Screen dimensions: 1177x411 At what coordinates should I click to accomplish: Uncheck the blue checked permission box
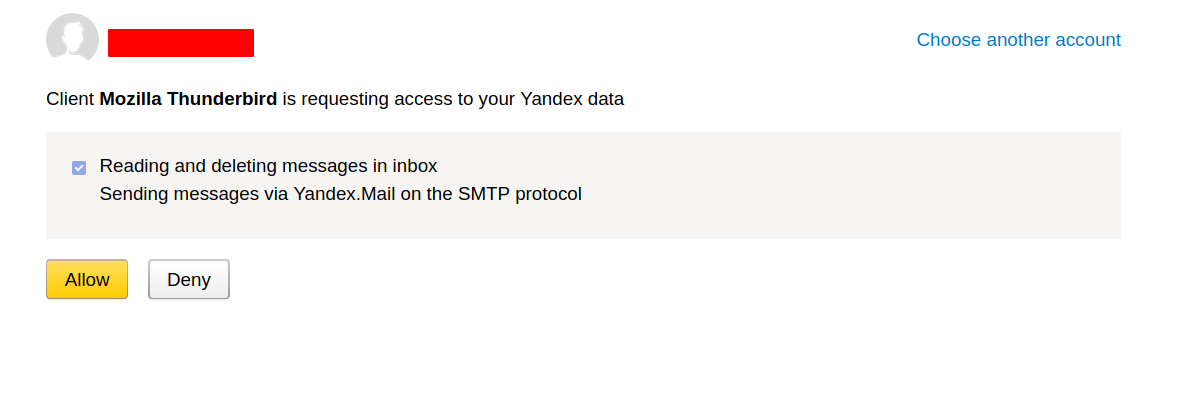[x=79, y=168]
